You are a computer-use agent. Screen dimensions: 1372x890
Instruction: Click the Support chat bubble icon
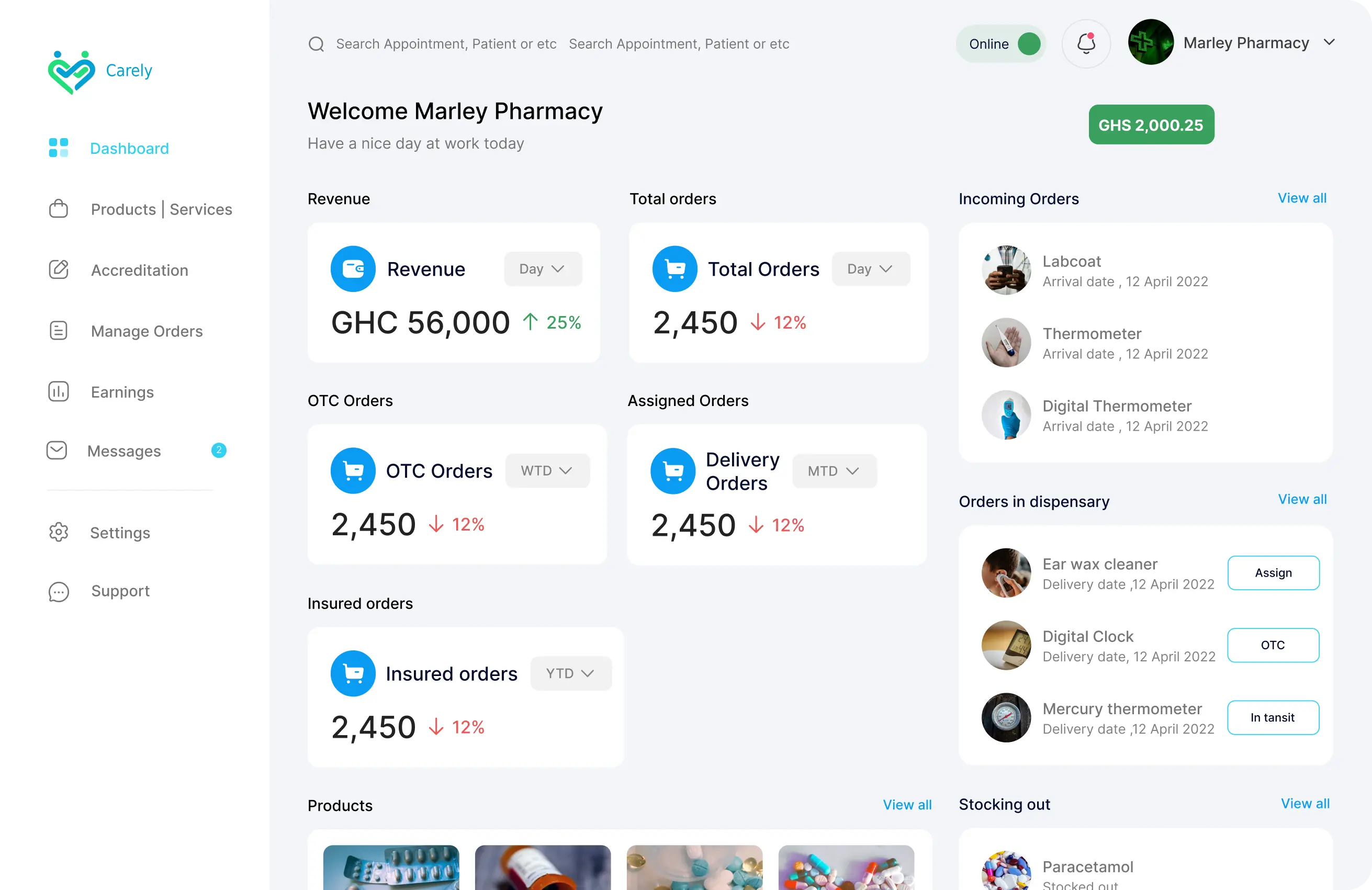pos(58,591)
